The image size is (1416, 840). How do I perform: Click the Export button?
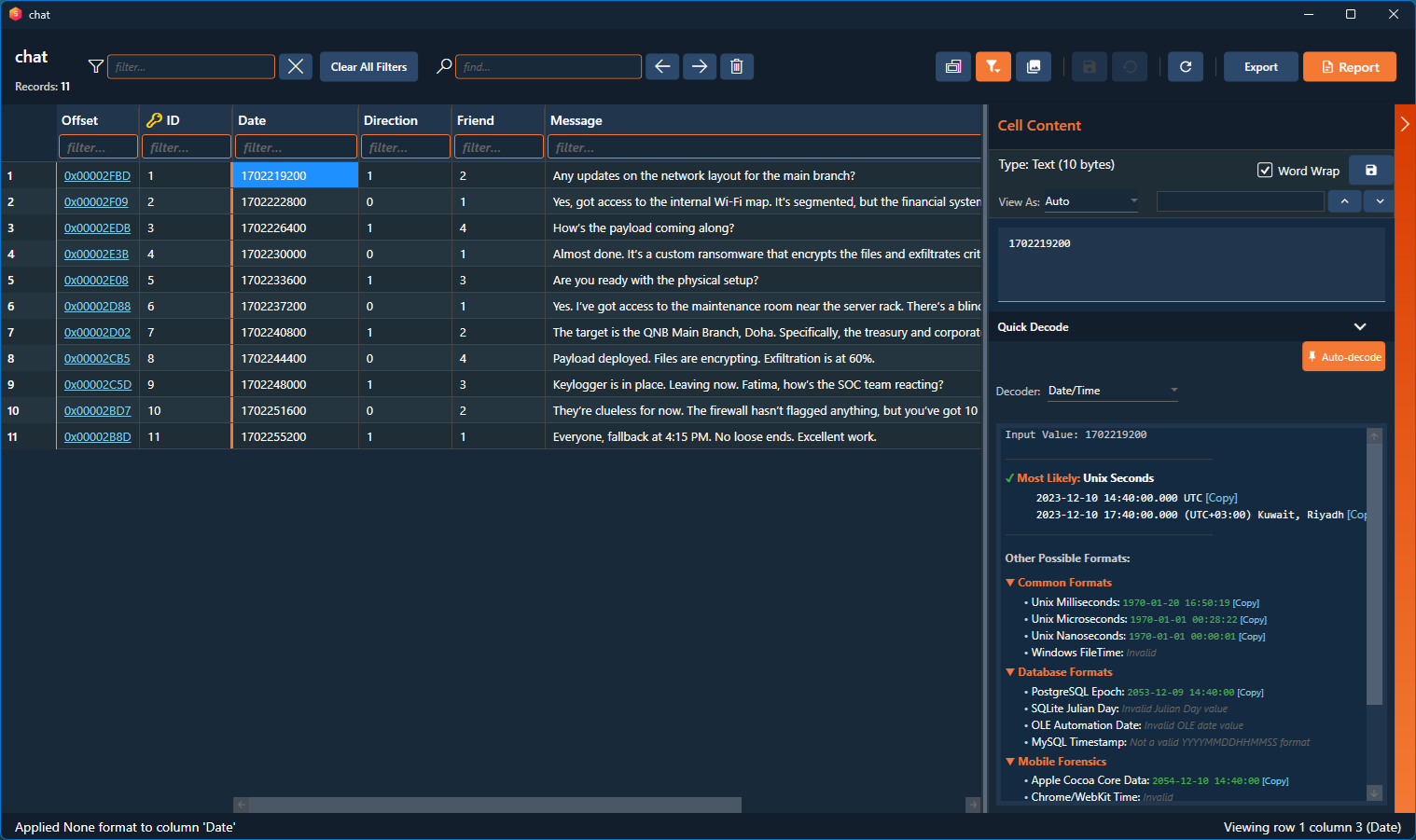tap(1261, 66)
